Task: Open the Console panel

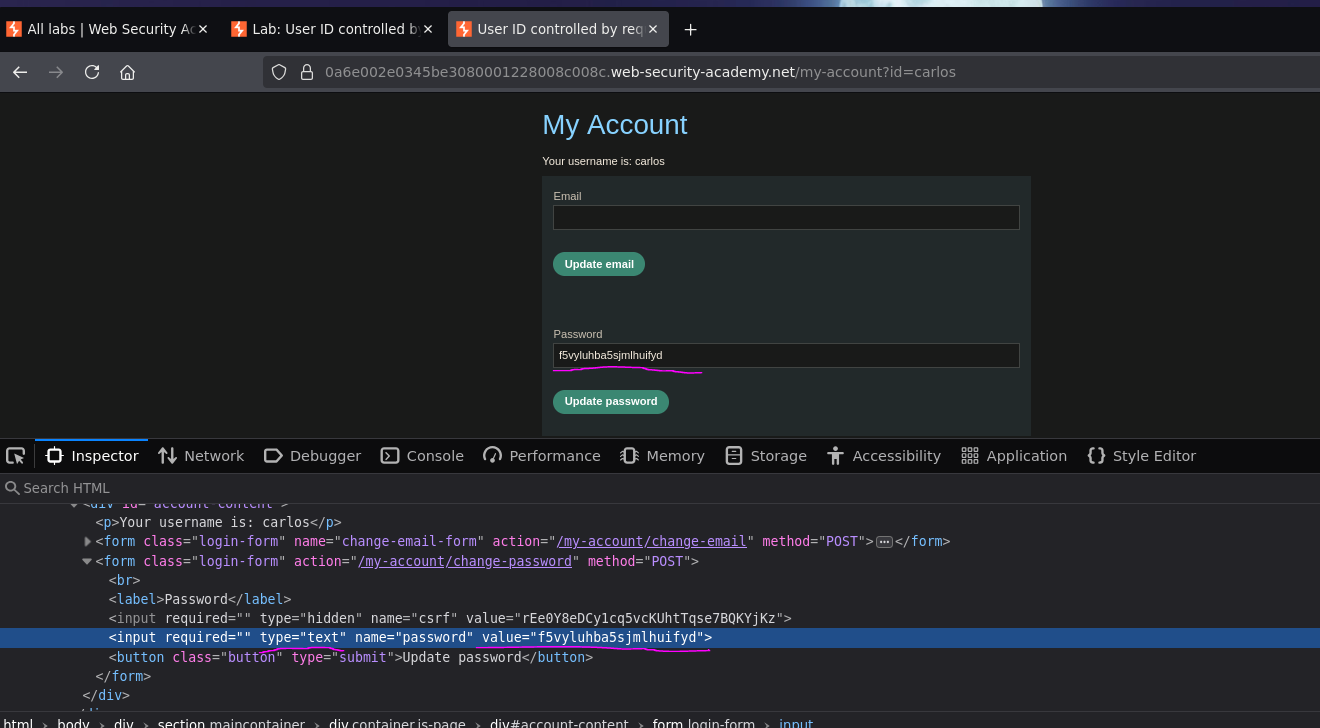Action: click(x=422, y=456)
